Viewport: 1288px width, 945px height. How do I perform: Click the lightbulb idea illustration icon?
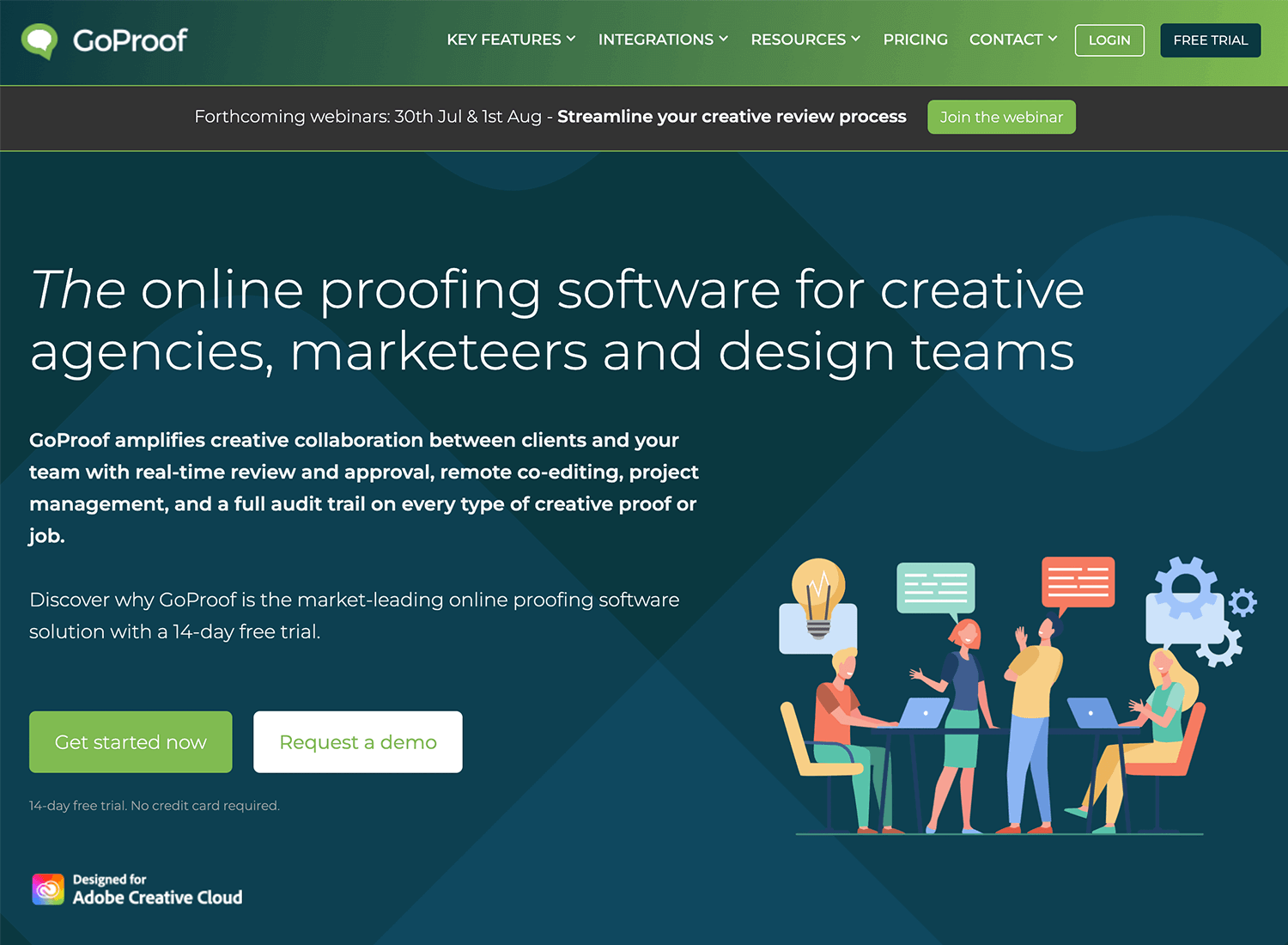click(x=818, y=599)
